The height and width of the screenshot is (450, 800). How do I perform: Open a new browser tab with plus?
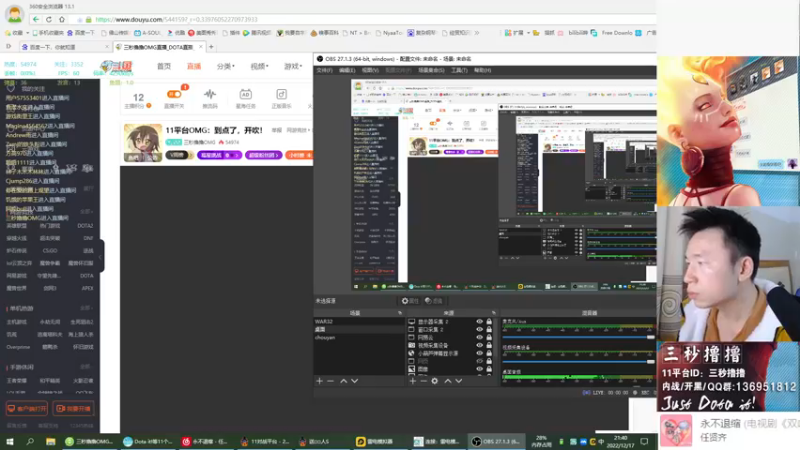(x=211, y=47)
